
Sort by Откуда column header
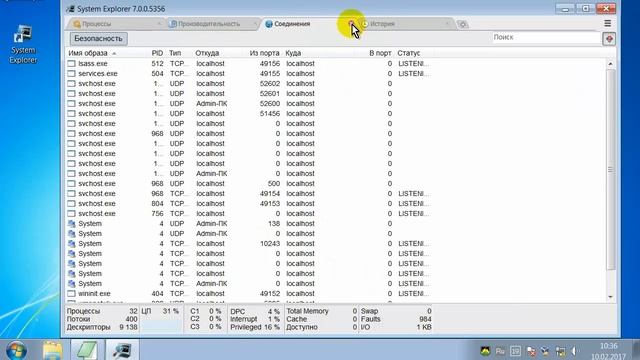tap(207, 53)
